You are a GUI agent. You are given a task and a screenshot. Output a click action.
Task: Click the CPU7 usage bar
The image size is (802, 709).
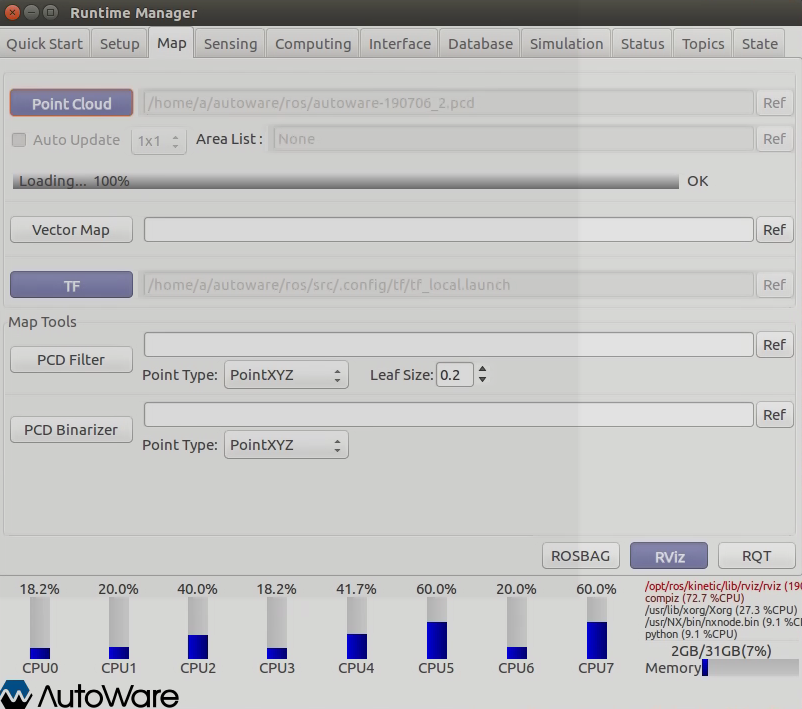pos(596,628)
